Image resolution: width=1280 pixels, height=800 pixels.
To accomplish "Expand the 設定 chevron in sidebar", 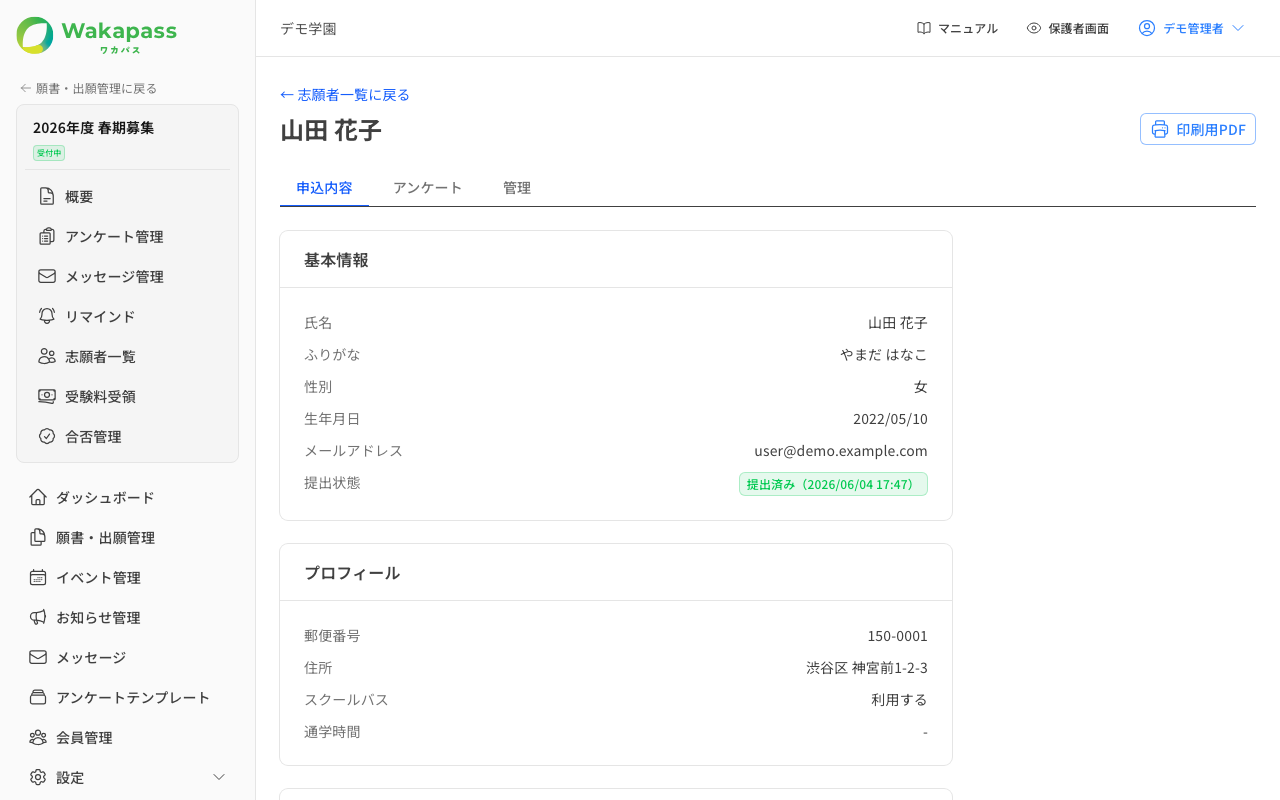I will (x=219, y=777).
